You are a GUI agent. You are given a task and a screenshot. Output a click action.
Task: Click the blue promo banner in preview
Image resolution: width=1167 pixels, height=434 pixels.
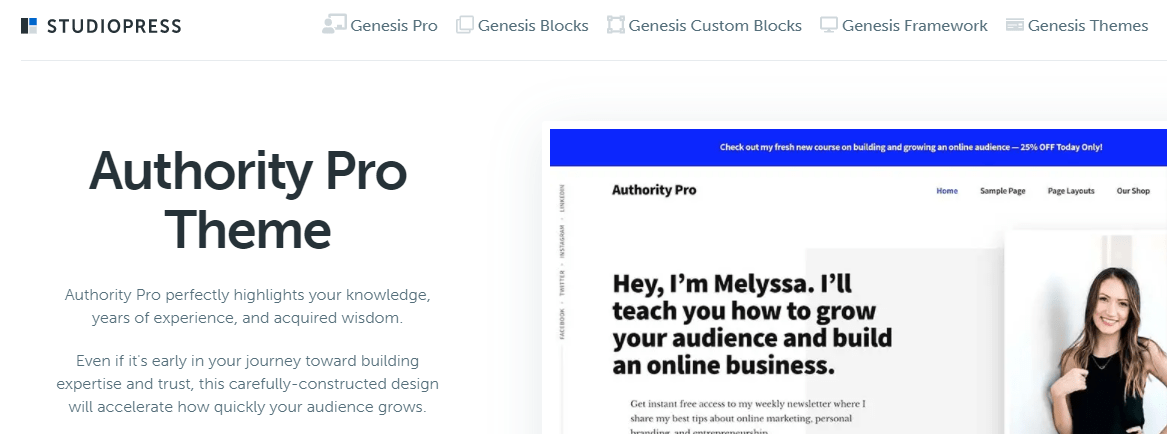(910, 147)
